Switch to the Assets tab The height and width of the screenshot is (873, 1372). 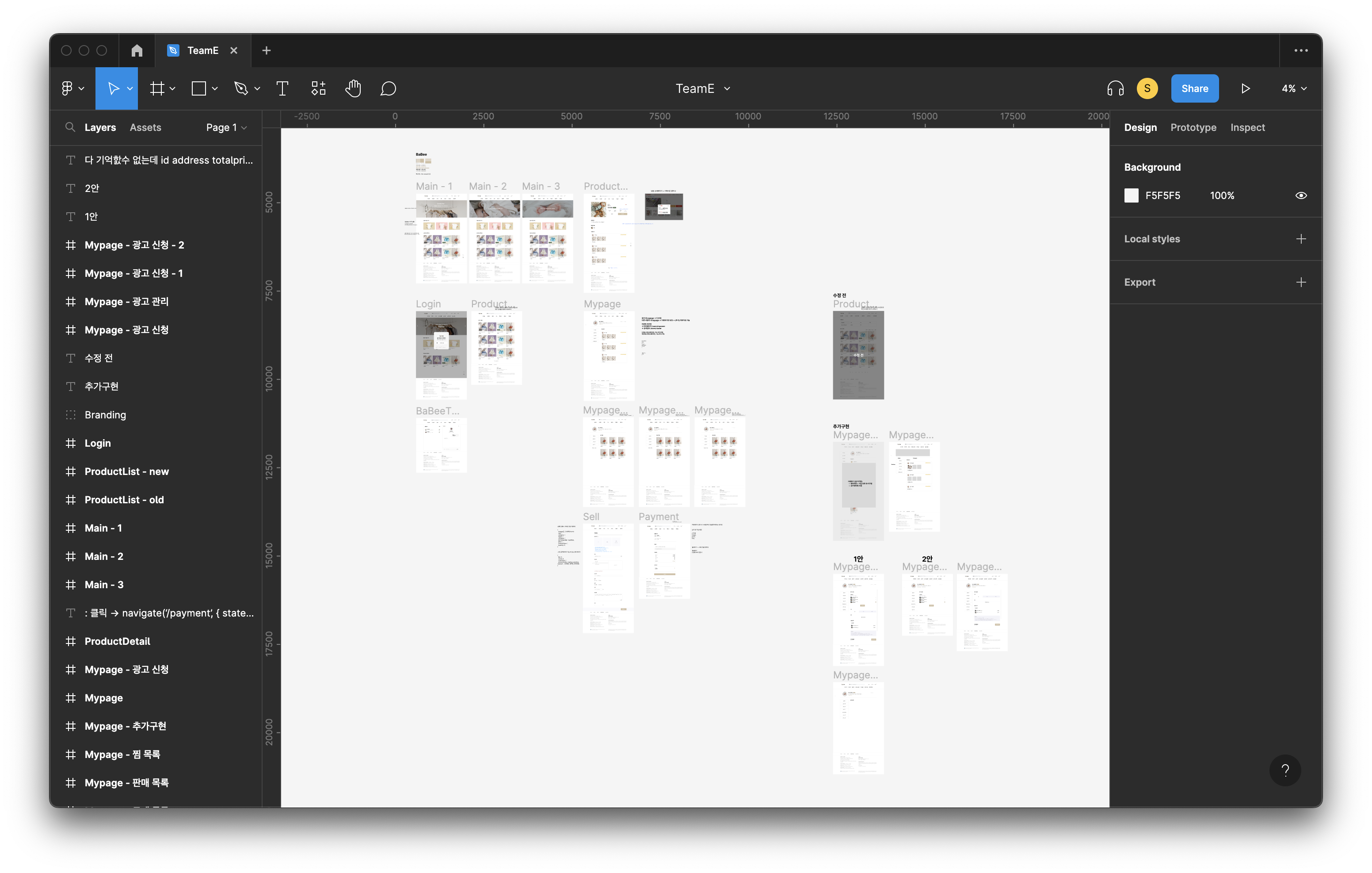click(145, 127)
